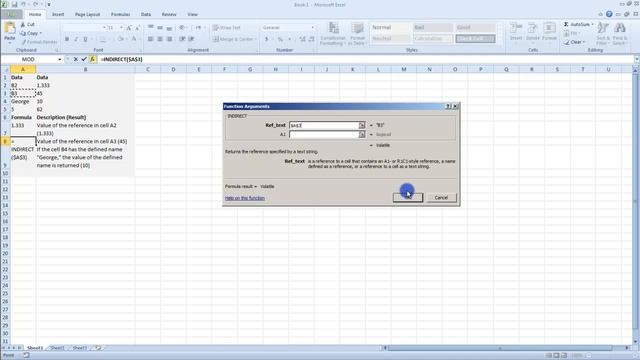Image resolution: width=640 pixels, height=360 pixels.
Task: Confirm formula entry with the checkmark icon
Action: (84, 60)
